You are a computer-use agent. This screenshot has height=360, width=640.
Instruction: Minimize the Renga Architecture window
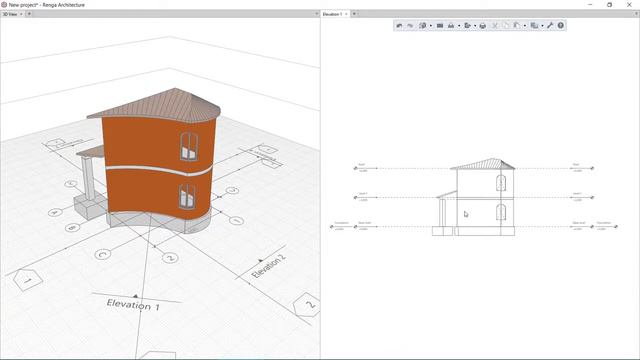590,4
